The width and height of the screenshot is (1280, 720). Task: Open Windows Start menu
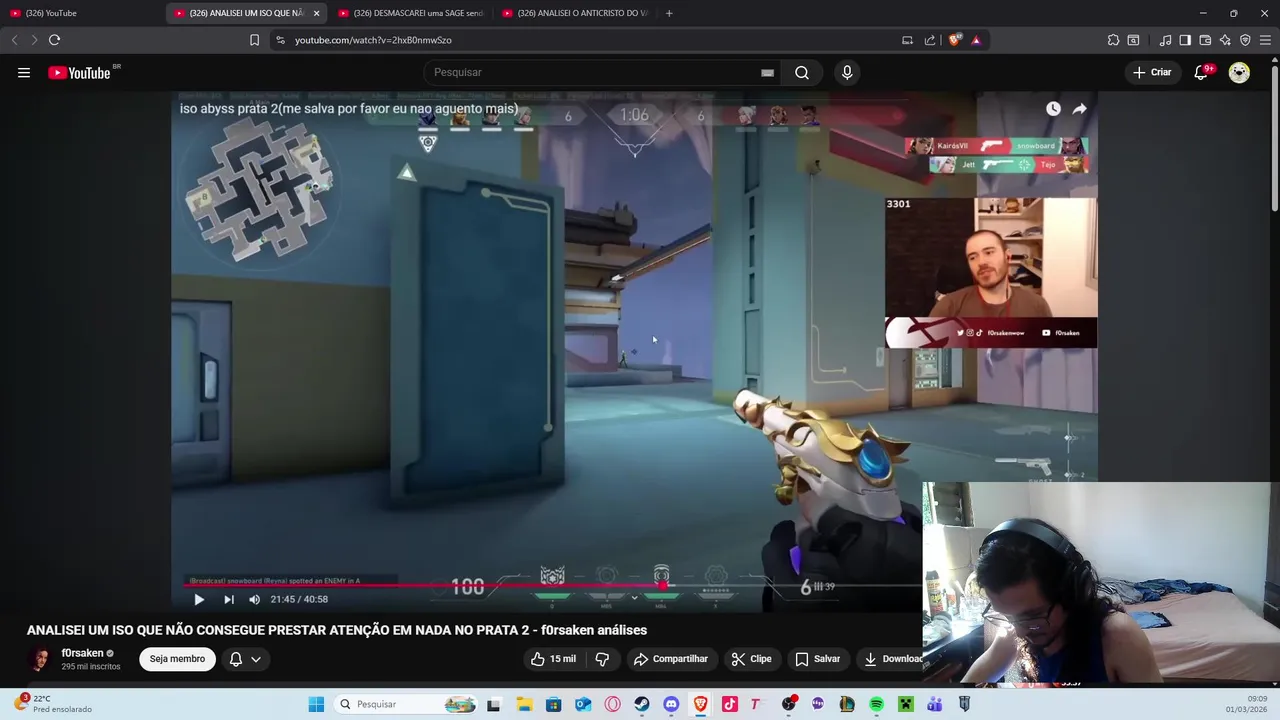316,704
